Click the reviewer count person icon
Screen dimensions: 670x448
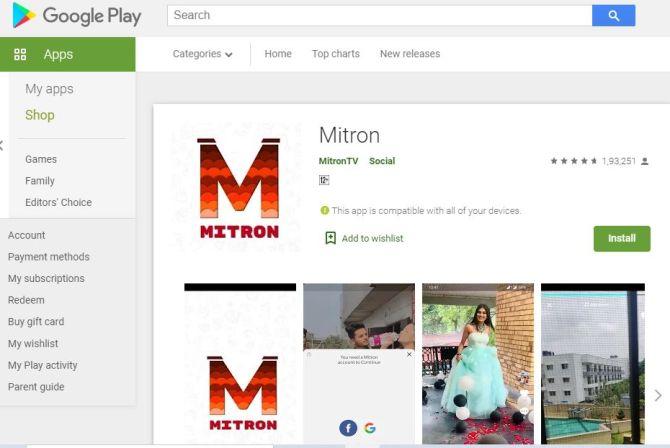click(645, 161)
